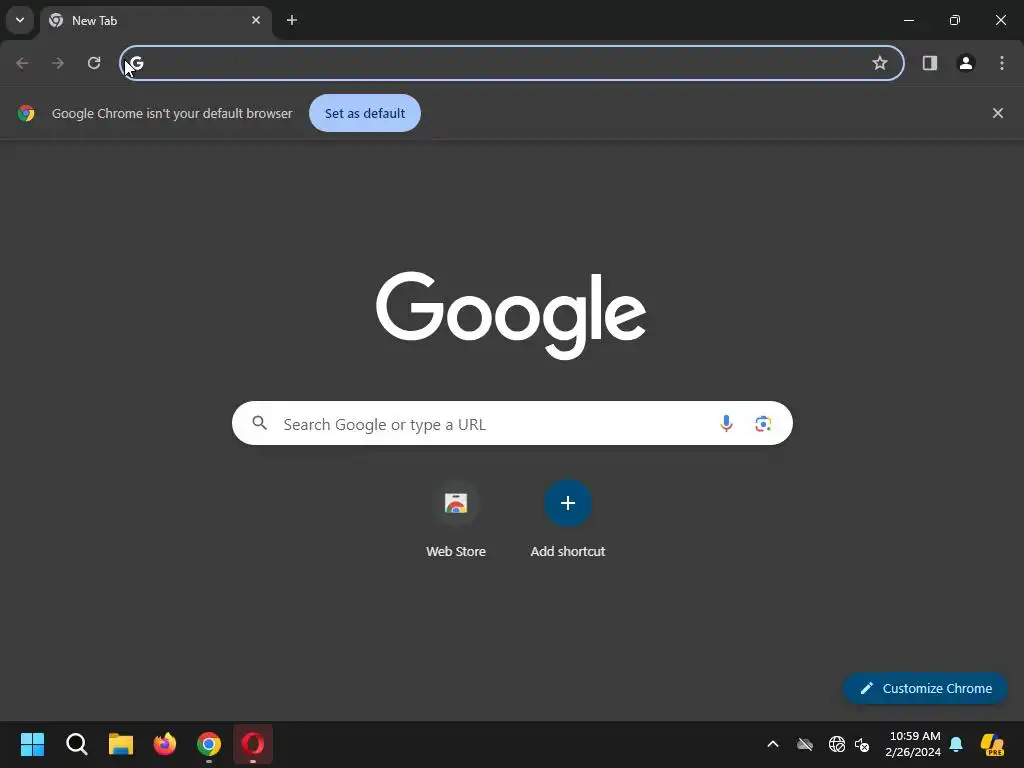
Task: Click the Google logo
Action: click(x=511, y=315)
